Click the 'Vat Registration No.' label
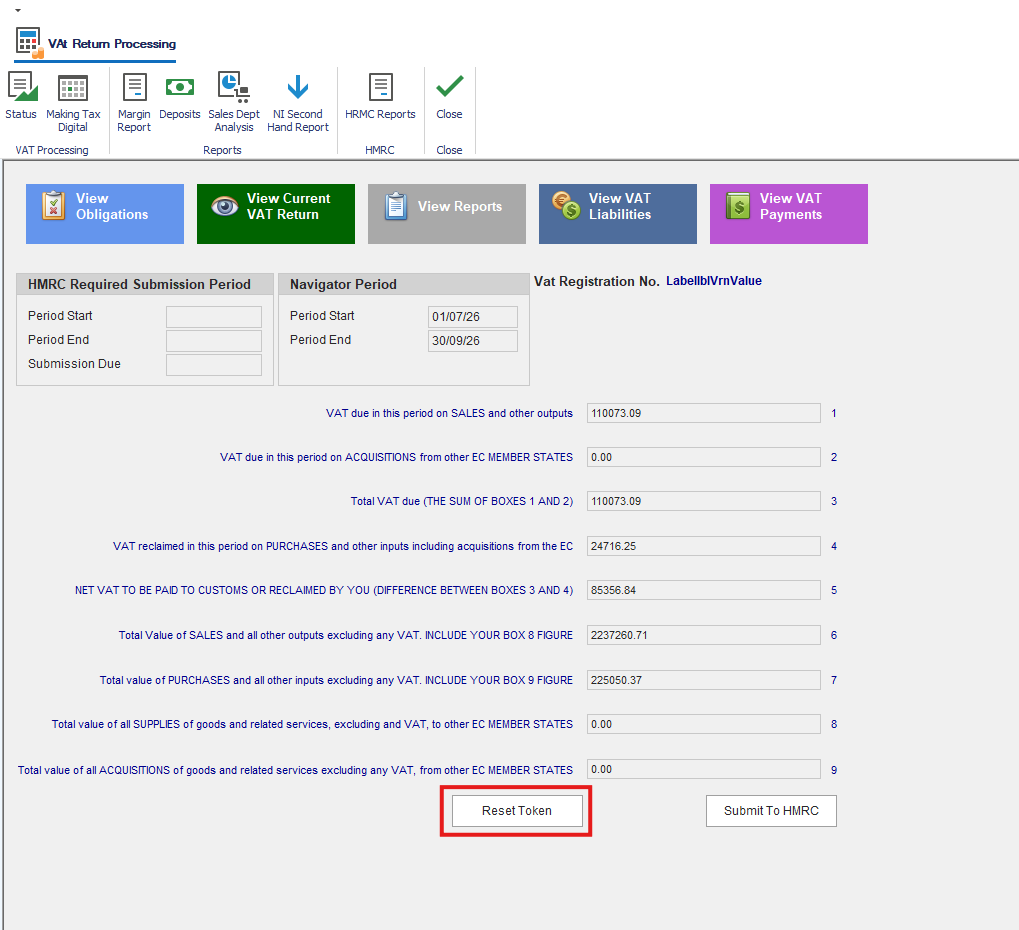1019x930 pixels. [x=597, y=281]
